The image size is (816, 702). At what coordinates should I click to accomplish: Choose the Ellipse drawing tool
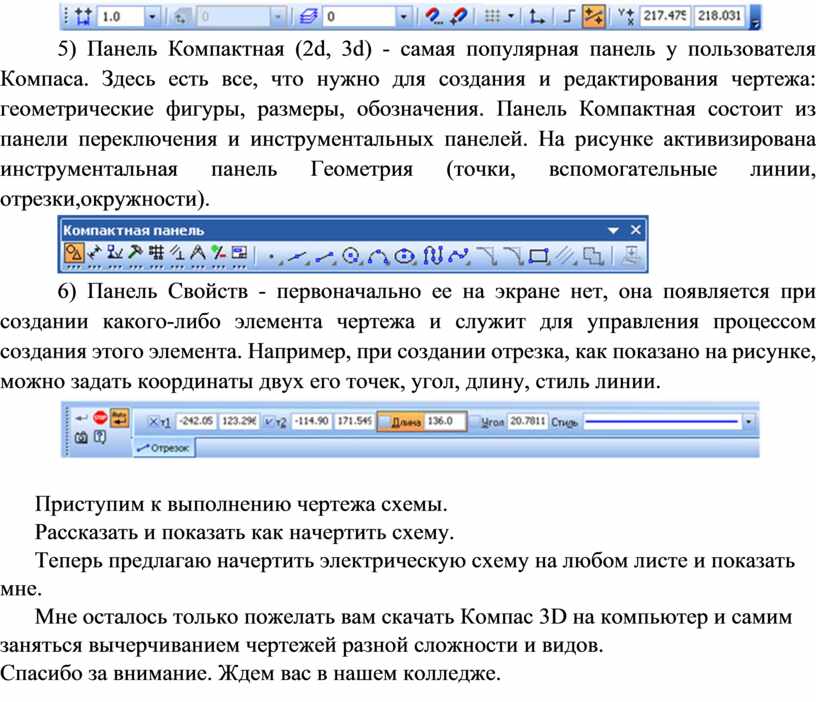[x=405, y=256]
